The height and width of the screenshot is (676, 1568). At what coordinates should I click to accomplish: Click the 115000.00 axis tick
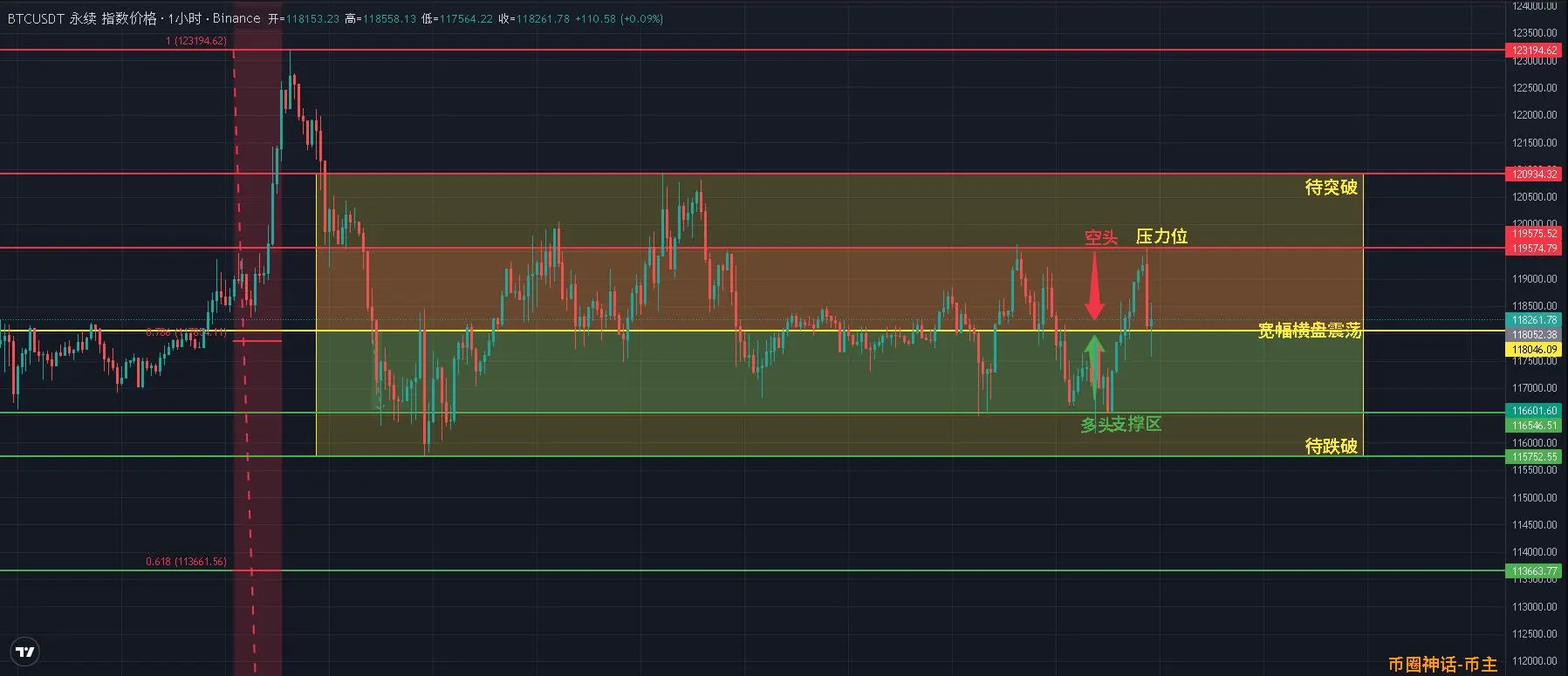click(1535, 498)
